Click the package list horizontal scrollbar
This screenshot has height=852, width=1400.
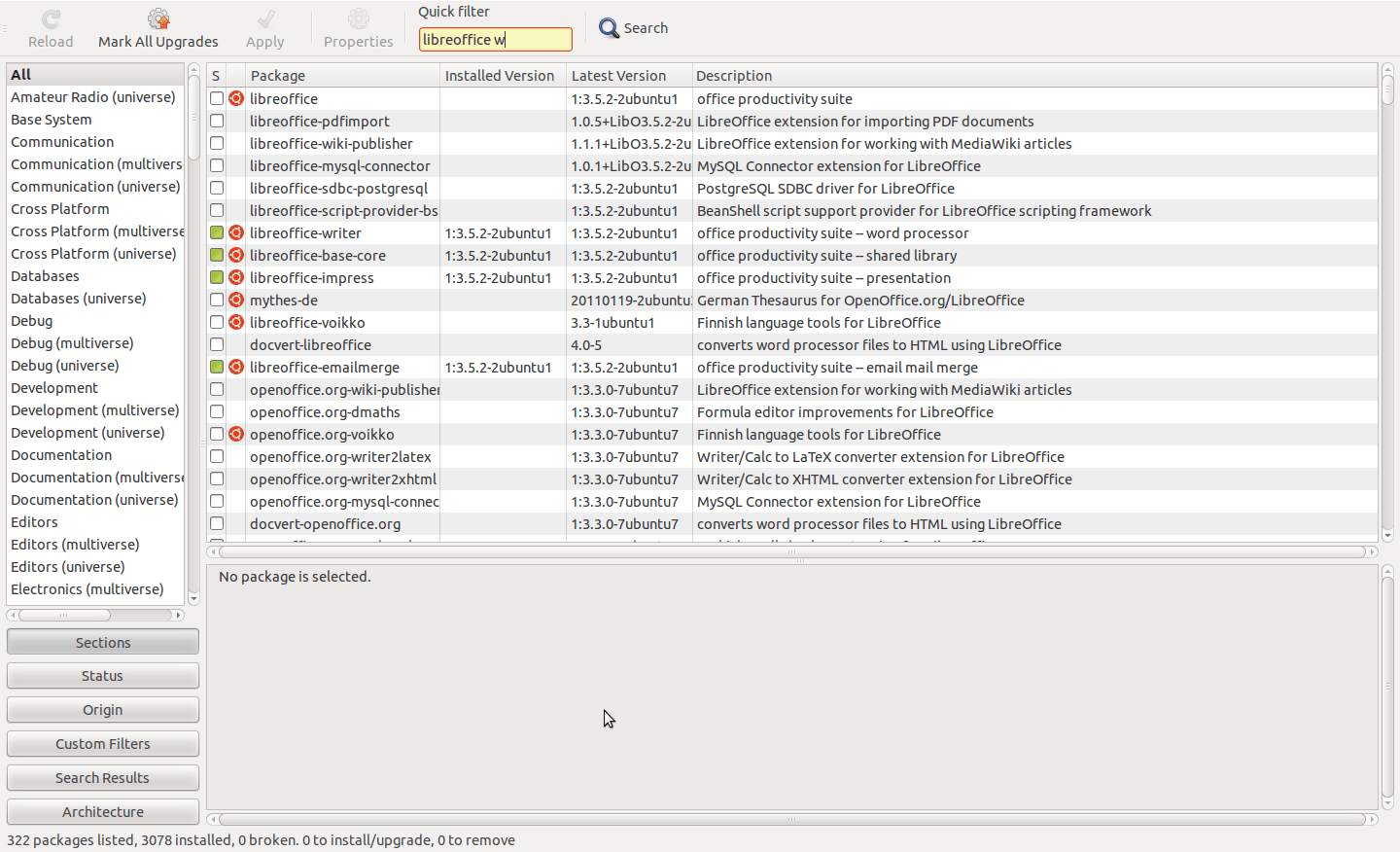[792, 551]
